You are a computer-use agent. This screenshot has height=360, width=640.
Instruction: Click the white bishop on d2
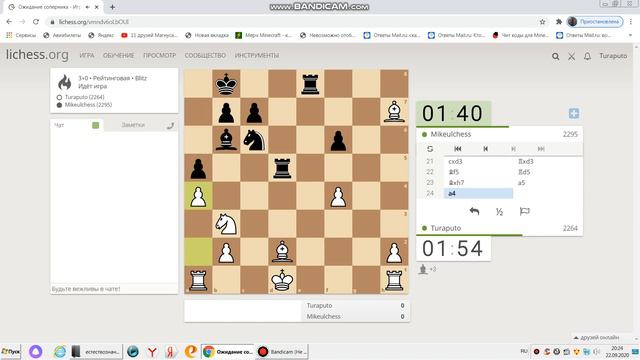pyautogui.click(x=282, y=252)
